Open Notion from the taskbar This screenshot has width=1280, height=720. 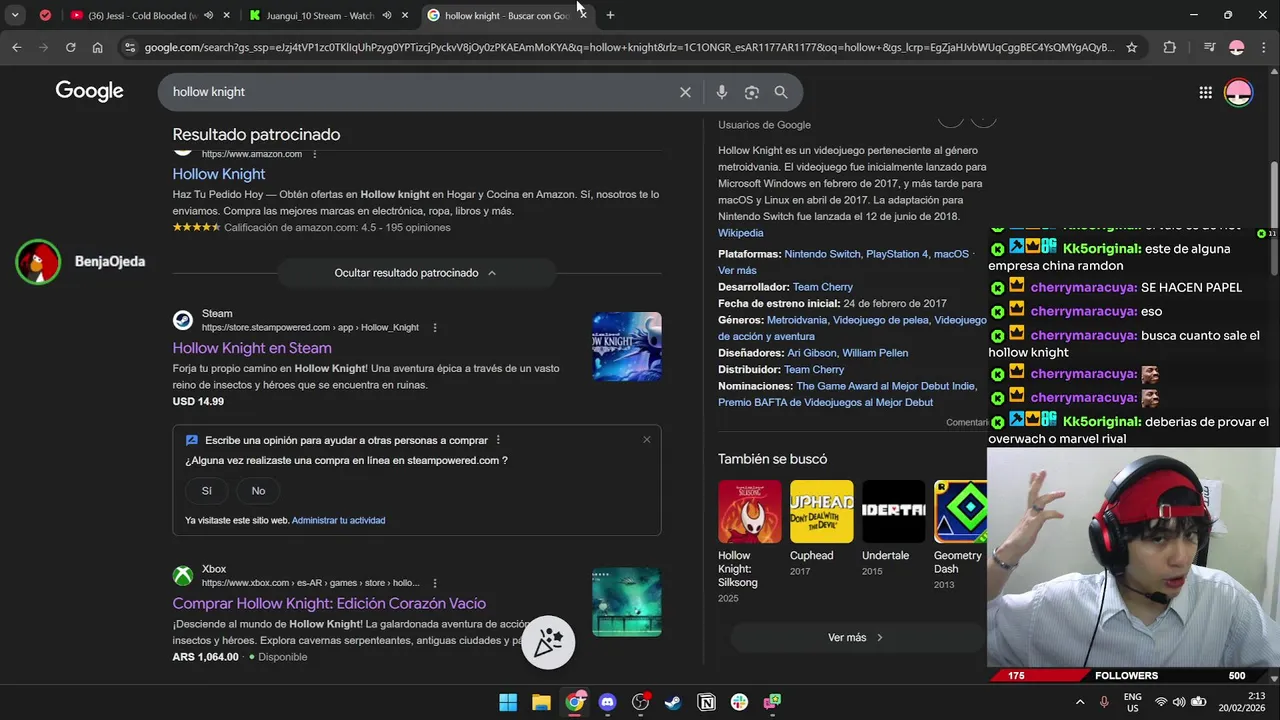pos(706,702)
